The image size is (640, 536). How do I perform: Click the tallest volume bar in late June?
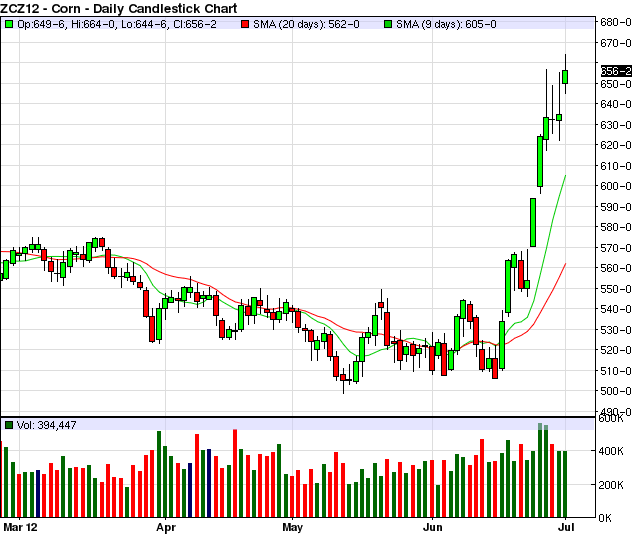540,470
